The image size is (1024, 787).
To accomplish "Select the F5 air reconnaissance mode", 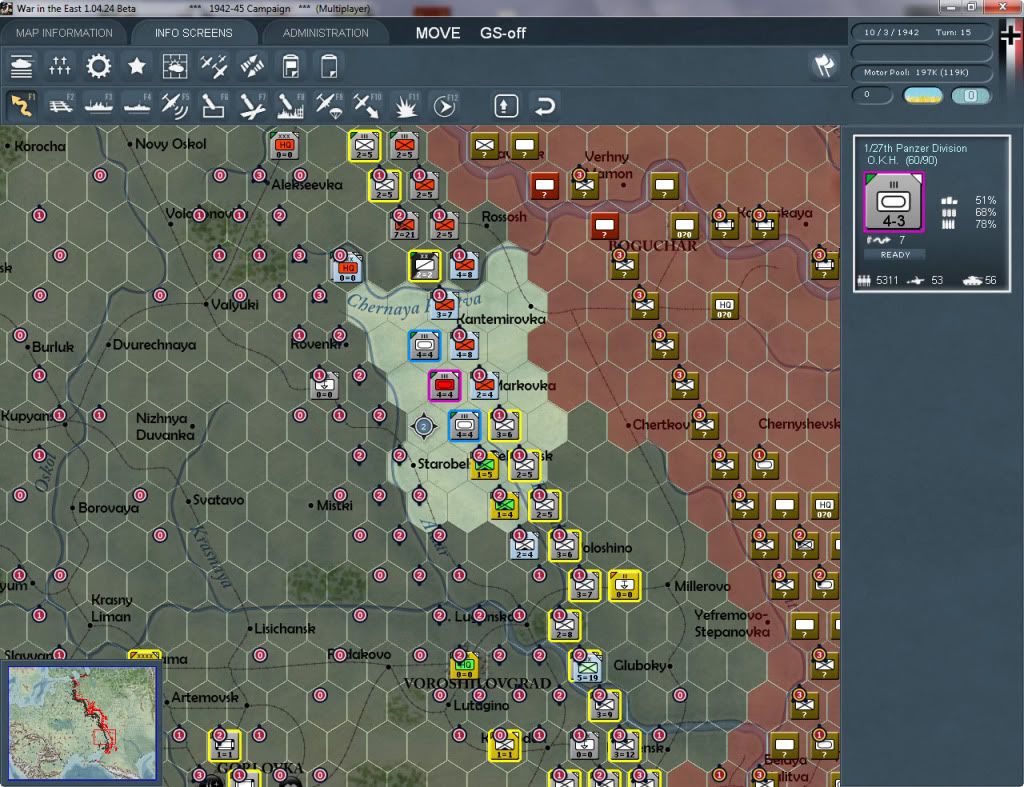I will (x=175, y=105).
